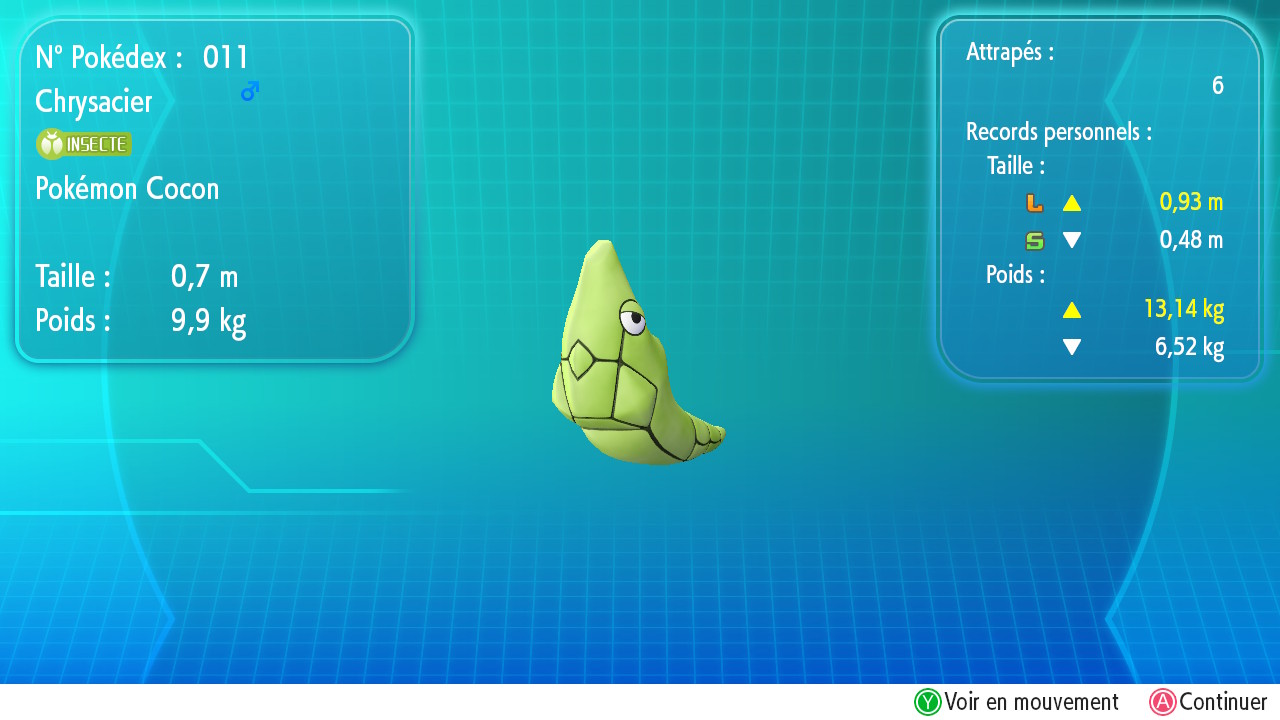This screenshot has height=720, width=1280.
Task: Click the blue male gender symbol
Action: coord(250,91)
